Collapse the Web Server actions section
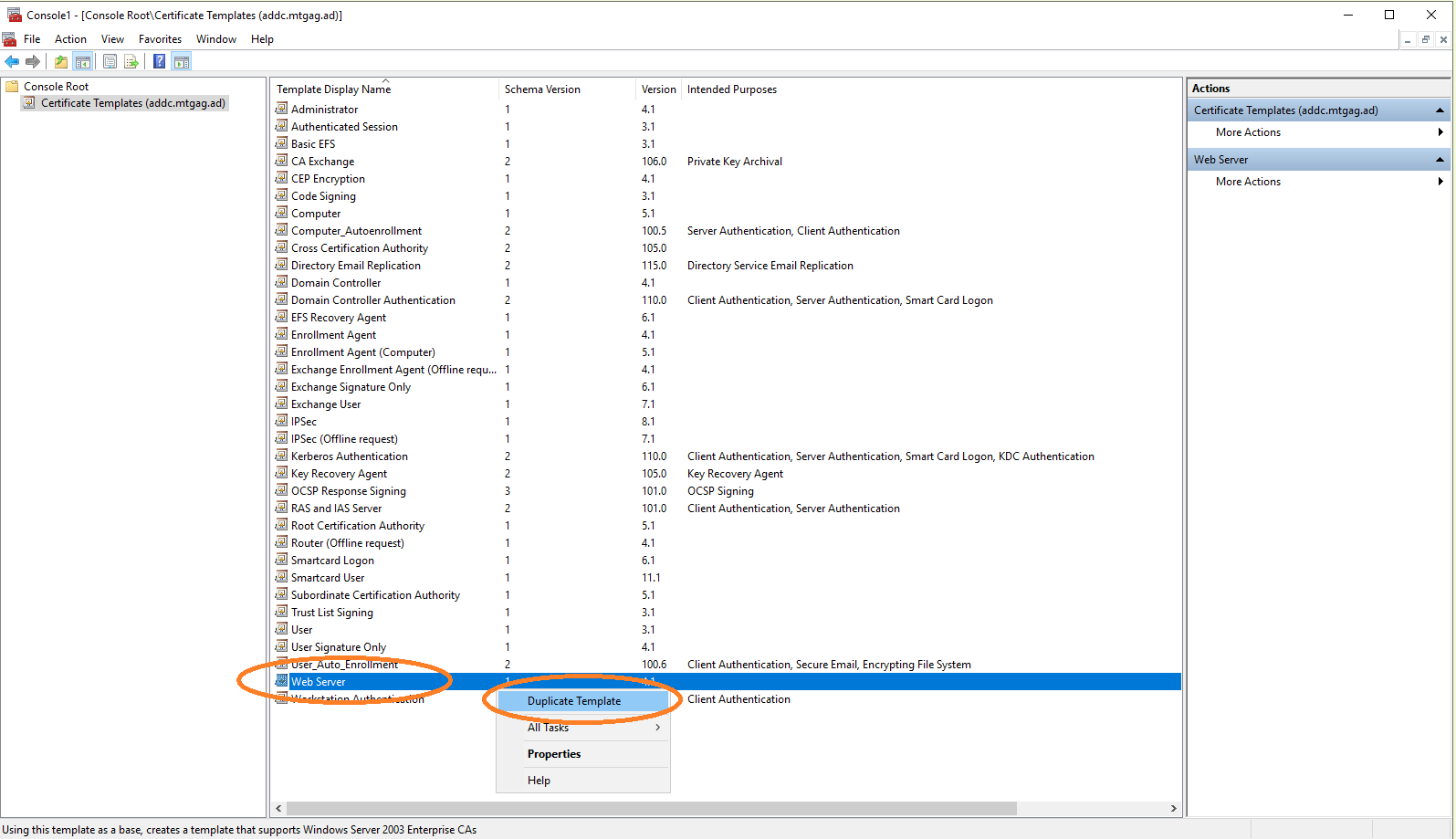Screen dimensions: 1456x839 pyautogui.click(x=1440, y=160)
